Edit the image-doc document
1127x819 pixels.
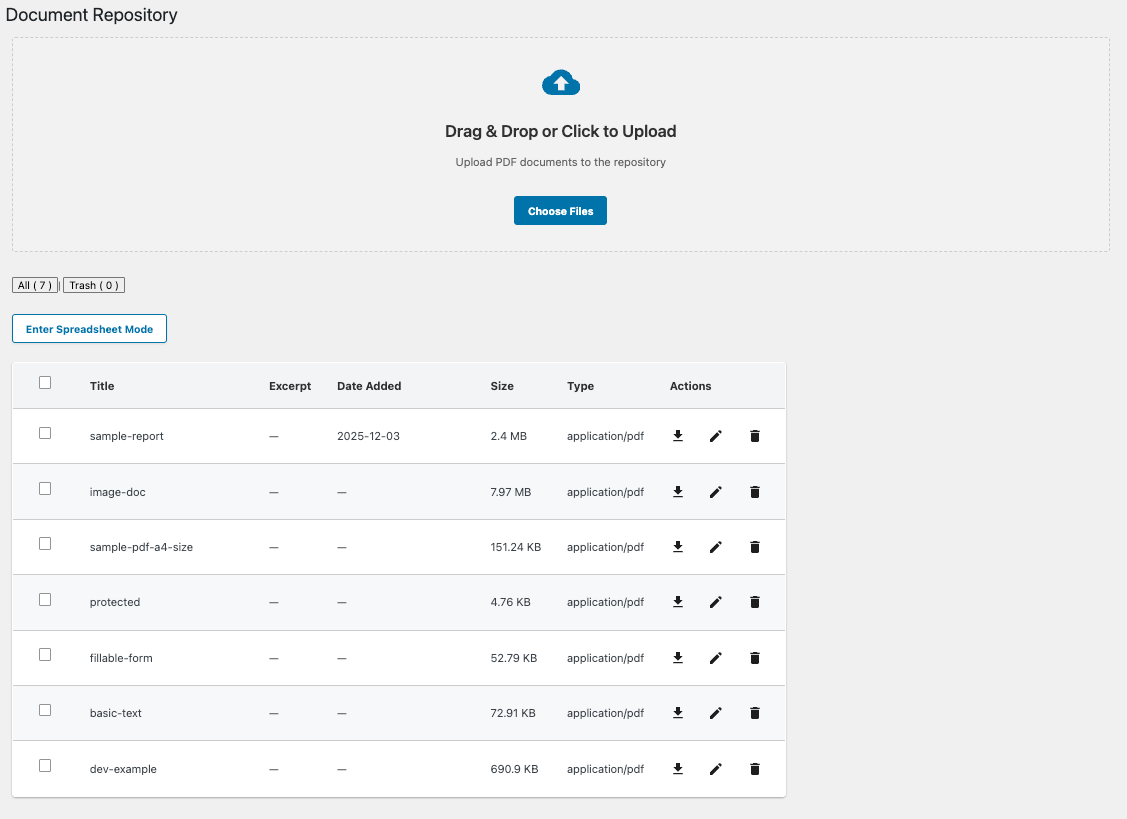coord(715,491)
